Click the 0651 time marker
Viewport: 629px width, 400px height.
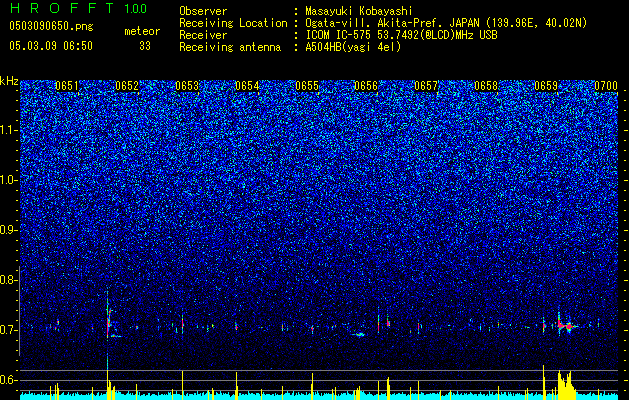point(67,86)
